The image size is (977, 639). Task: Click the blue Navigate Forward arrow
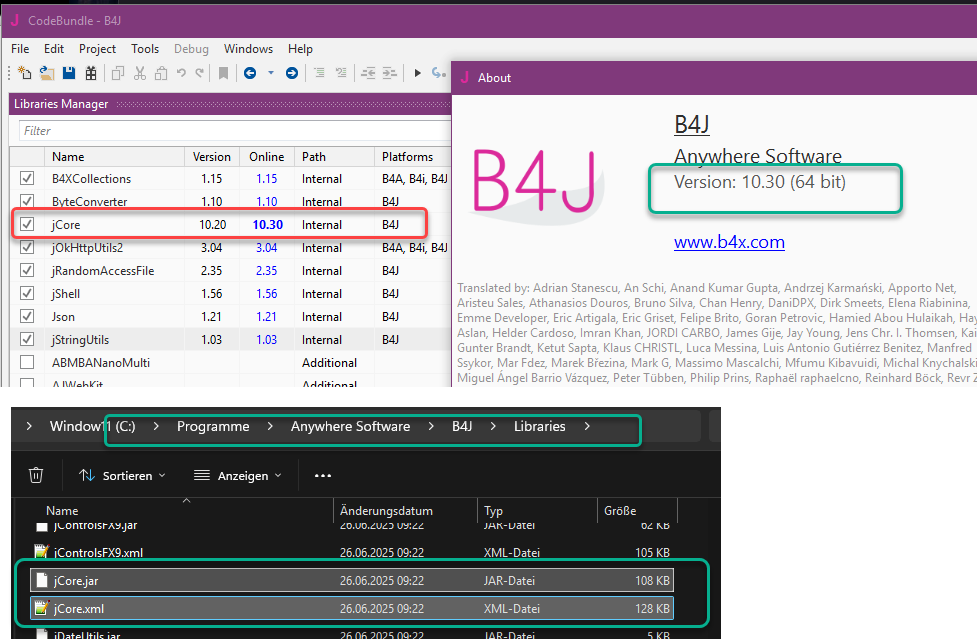tap(292, 73)
